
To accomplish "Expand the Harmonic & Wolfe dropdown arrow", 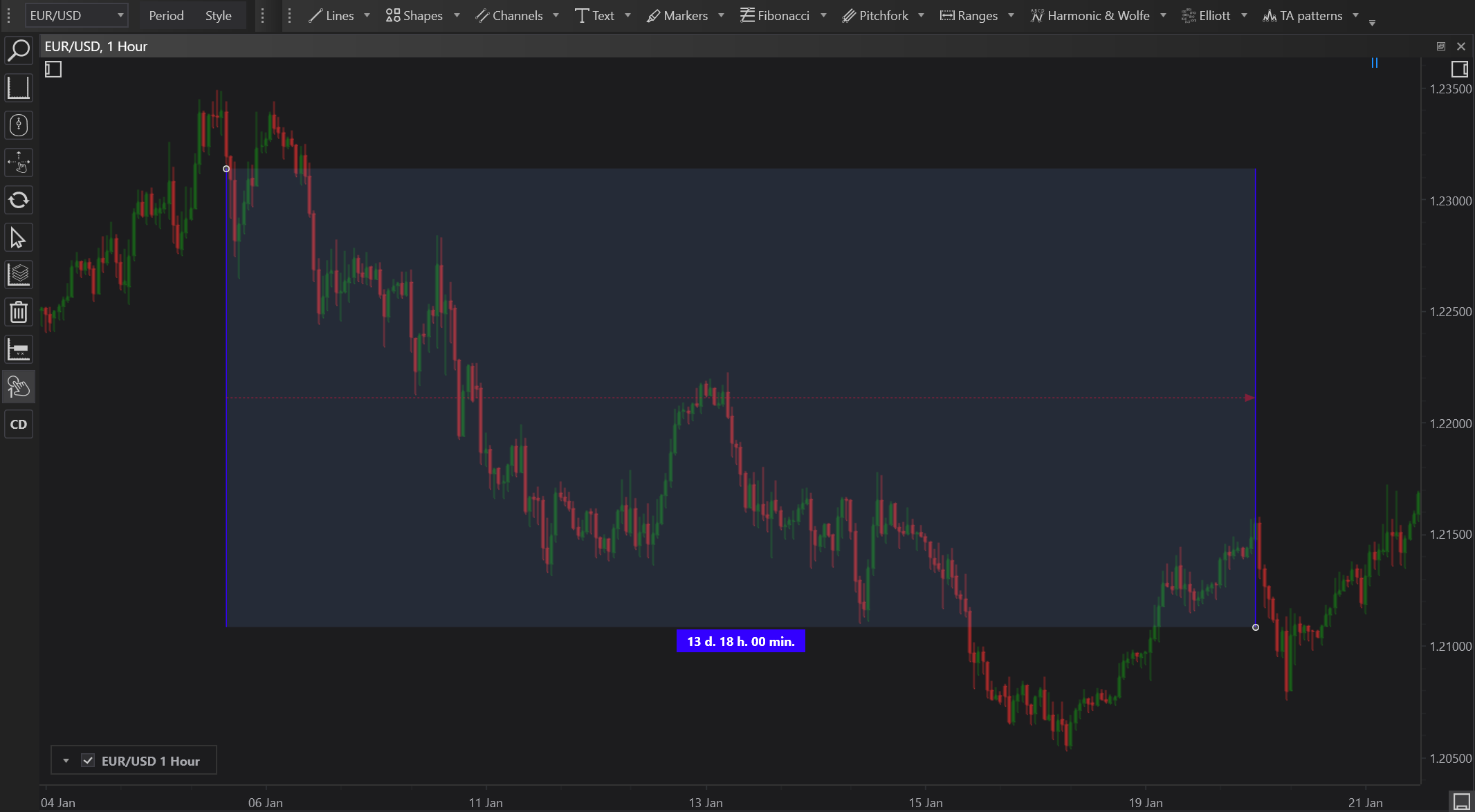I will pyautogui.click(x=1163, y=15).
